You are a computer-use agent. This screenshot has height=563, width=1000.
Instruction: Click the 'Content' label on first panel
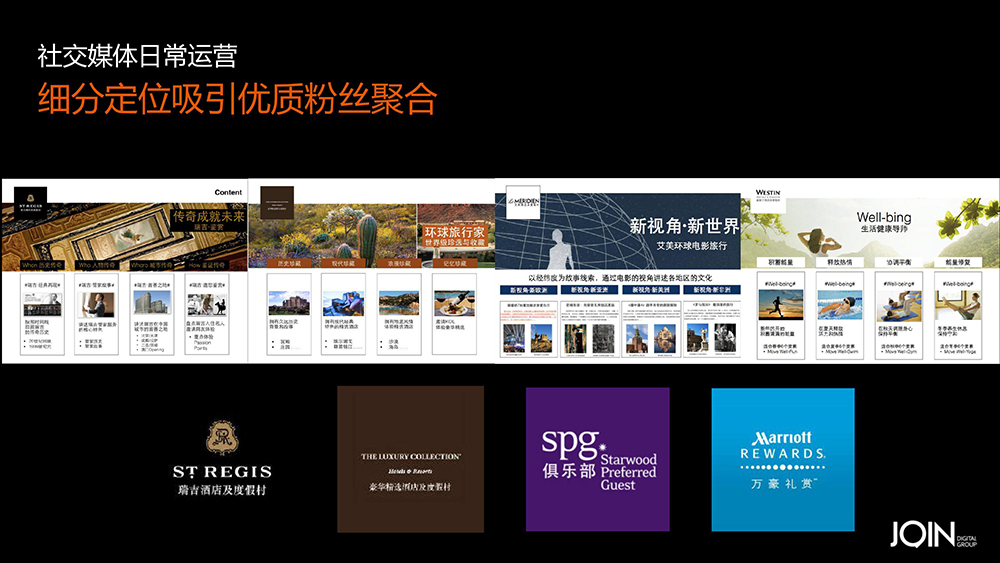pos(228,192)
